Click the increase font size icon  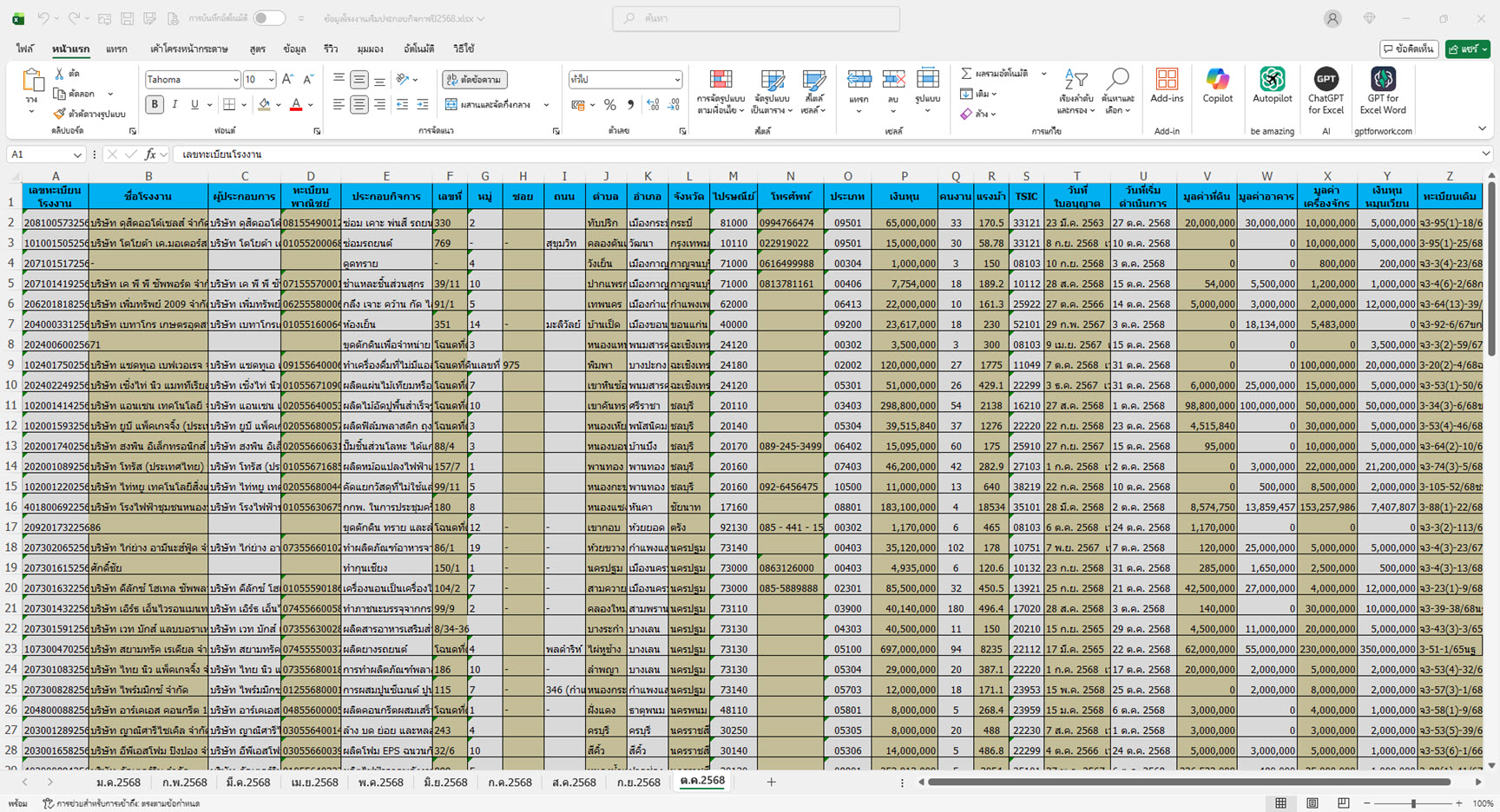click(288, 80)
